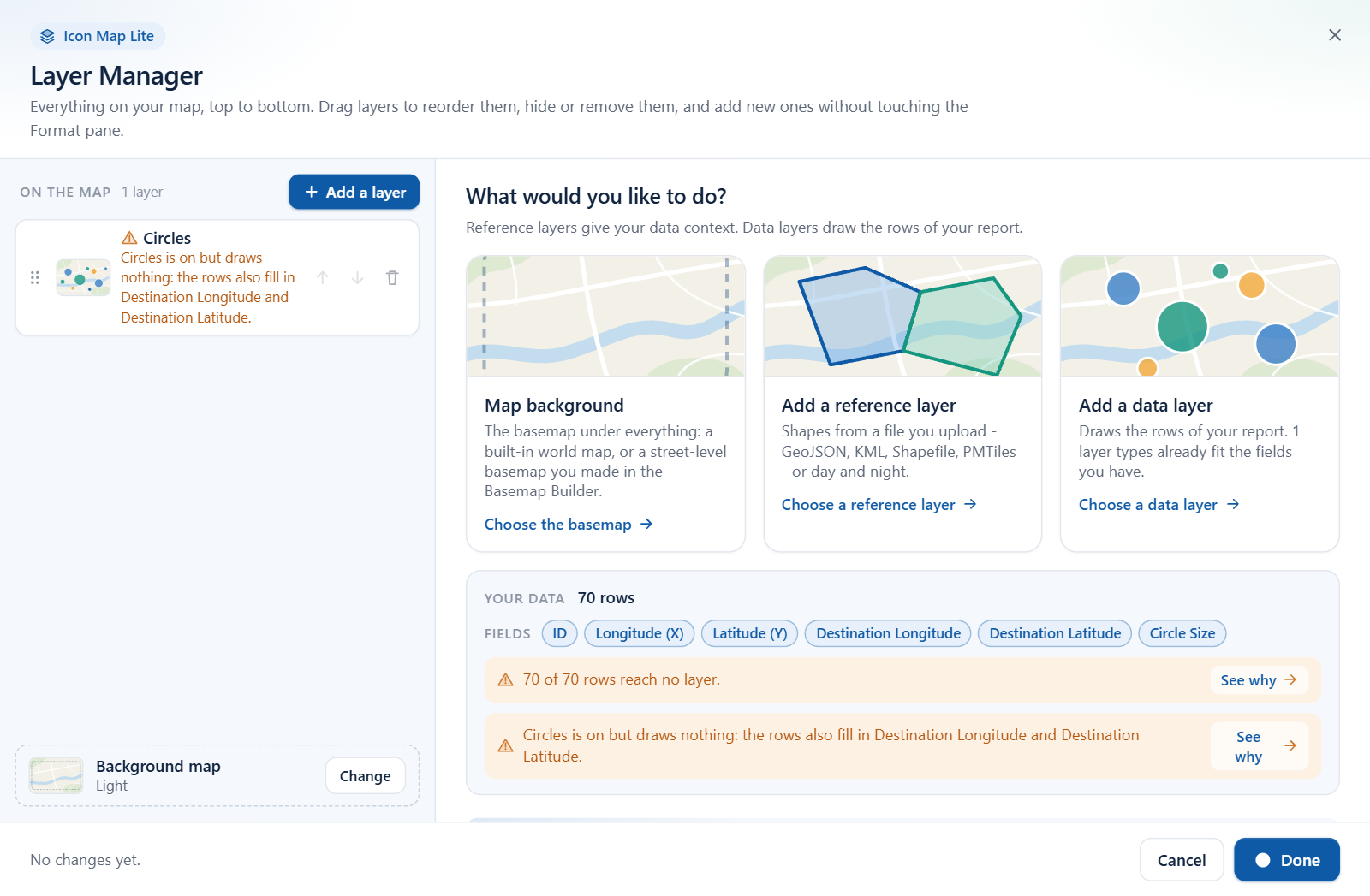This screenshot has height=896, width=1370.
Task: Select the Destination Longitude field chip
Action: tap(888, 633)
